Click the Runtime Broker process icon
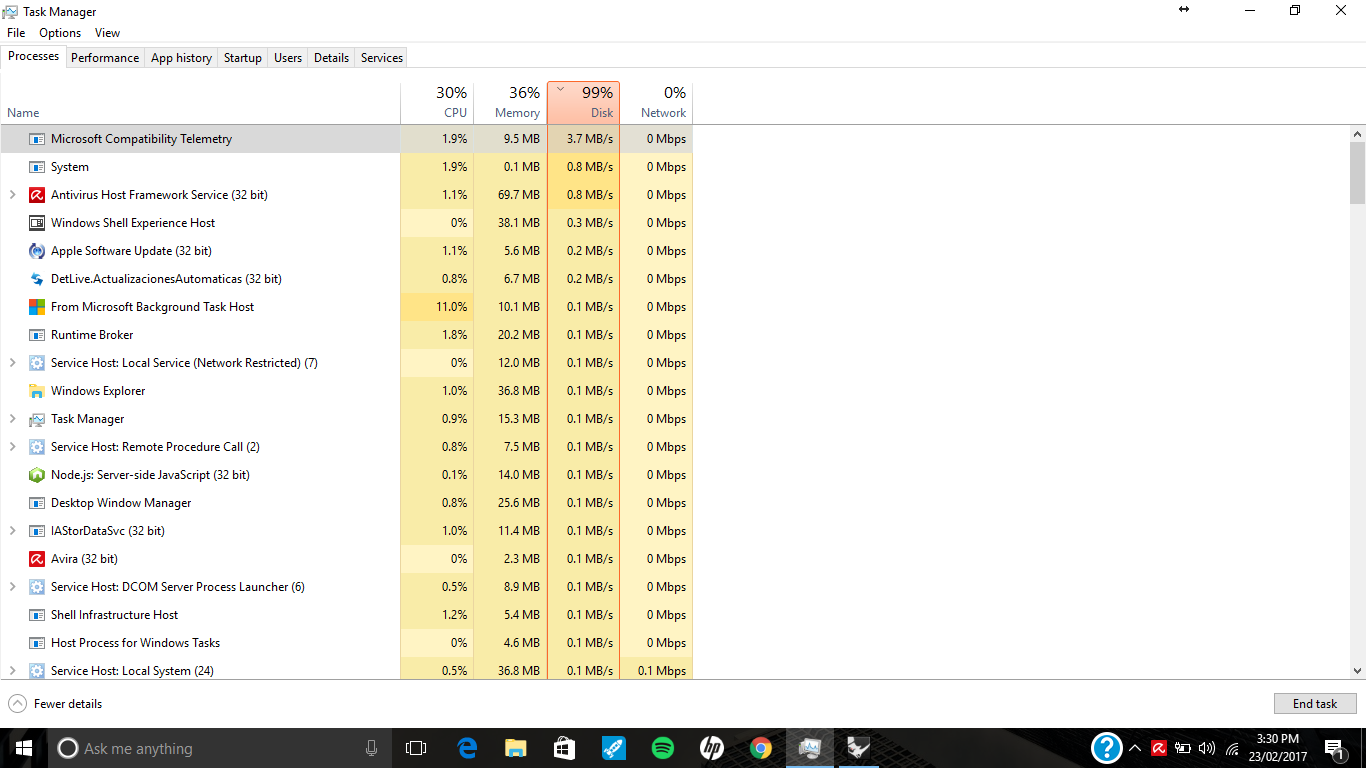Image resolution: width=1366 pixels, height=768 pixels. pos(37,335)
